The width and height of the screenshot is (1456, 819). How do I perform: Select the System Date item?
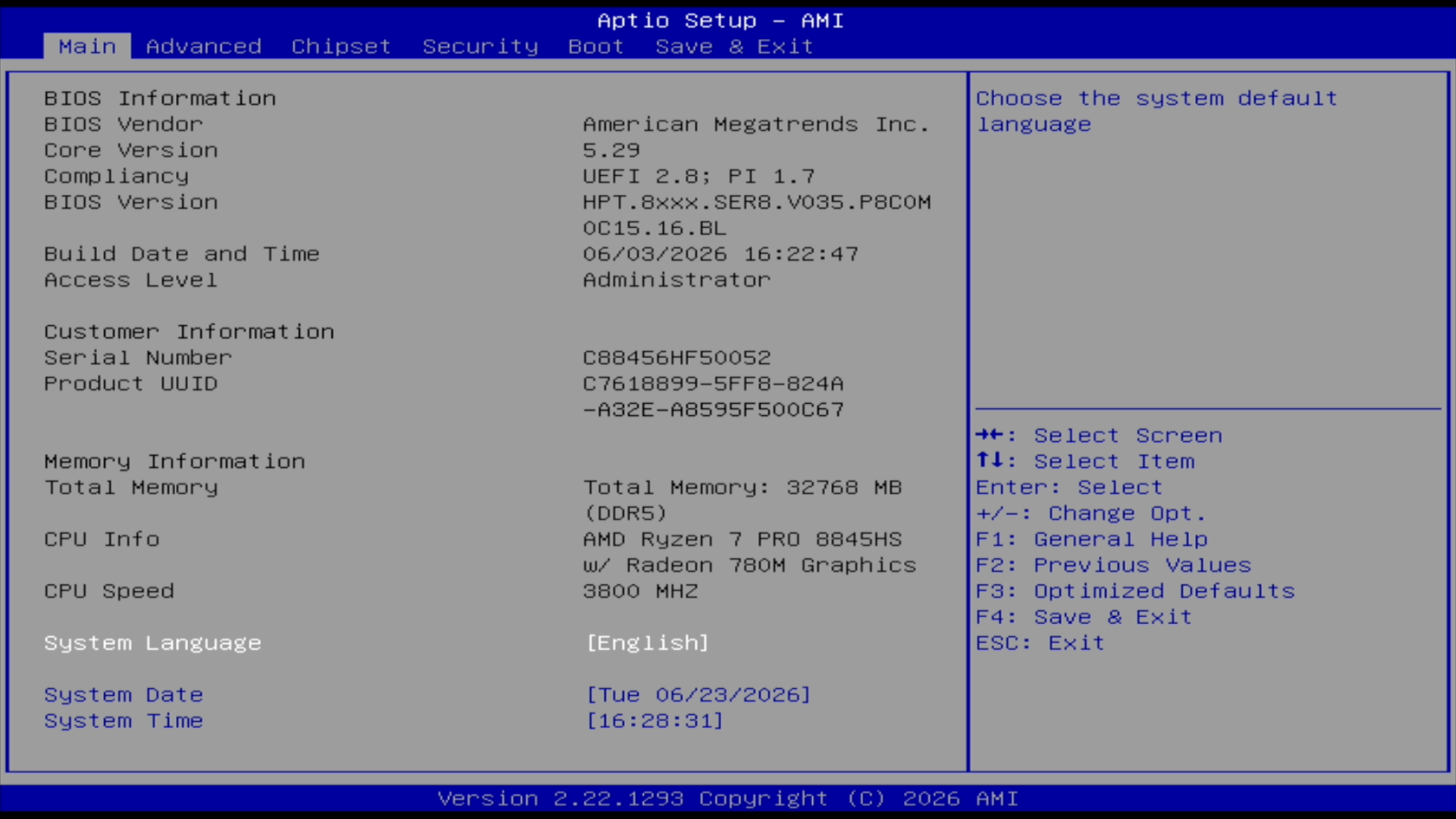tap(124, 695)
